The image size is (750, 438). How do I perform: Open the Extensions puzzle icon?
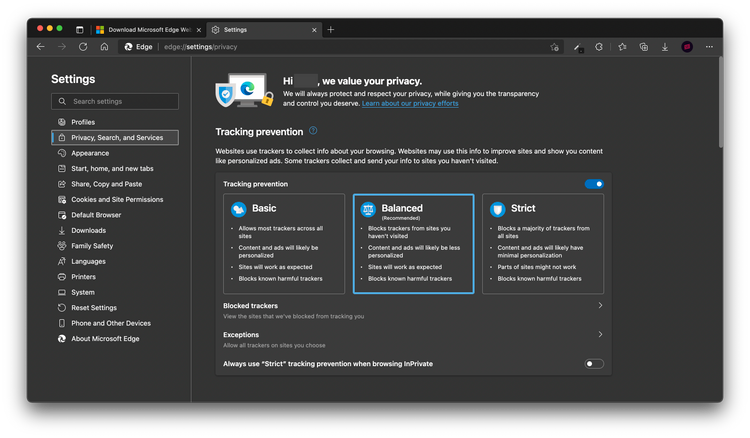(x=599, y=47)
